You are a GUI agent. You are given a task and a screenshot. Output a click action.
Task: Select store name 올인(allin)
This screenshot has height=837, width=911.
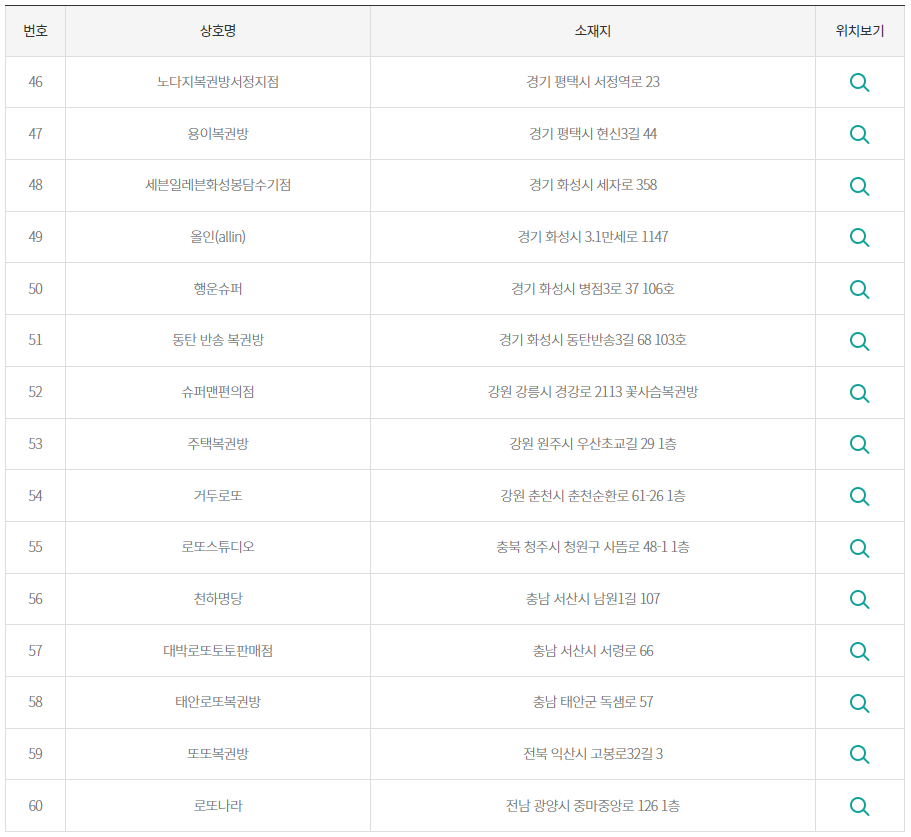point(218,237)
